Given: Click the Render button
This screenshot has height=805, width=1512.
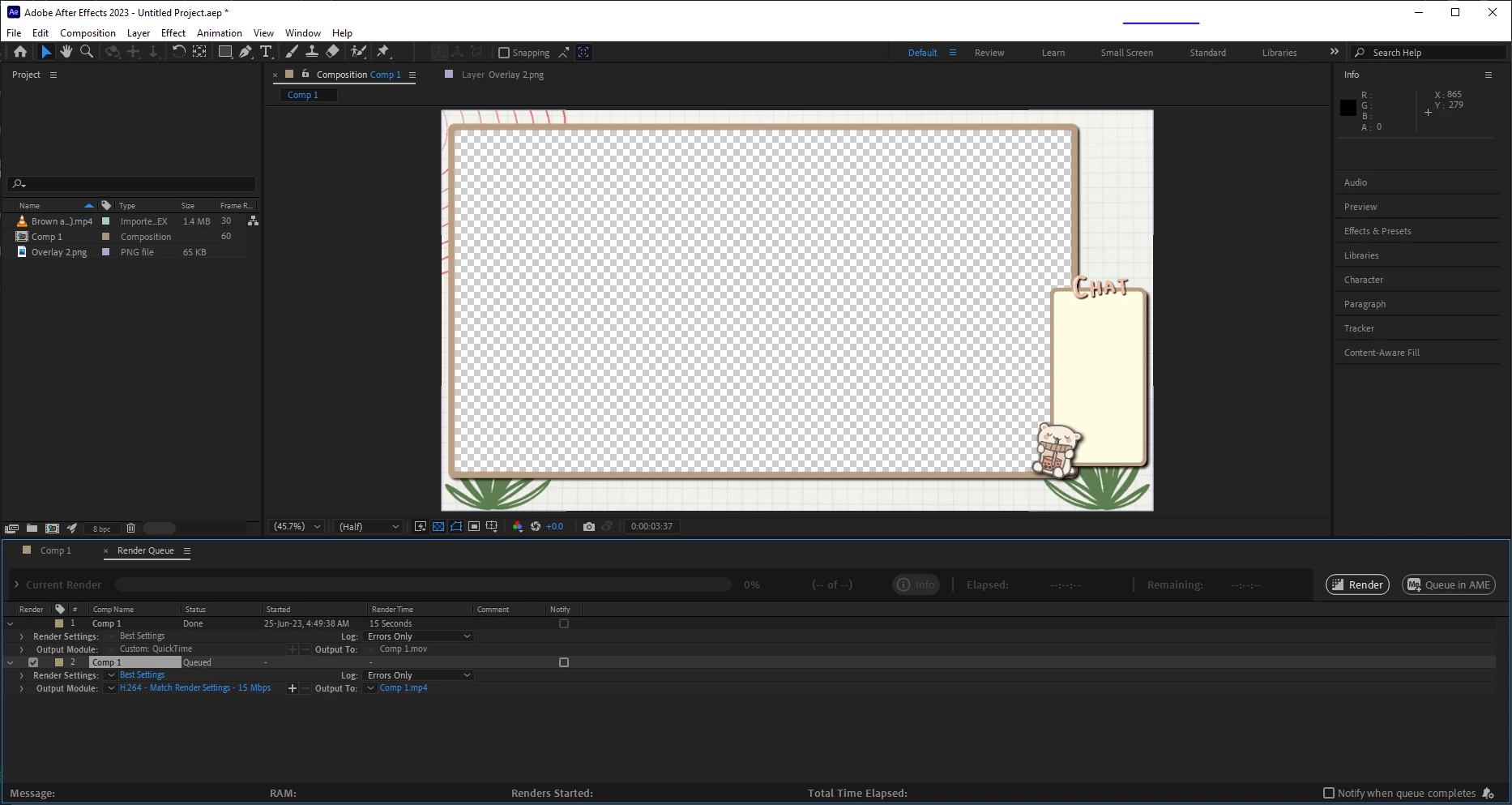Looking at the screenshot, I should pyautogui.click(x=1357, y=584).
